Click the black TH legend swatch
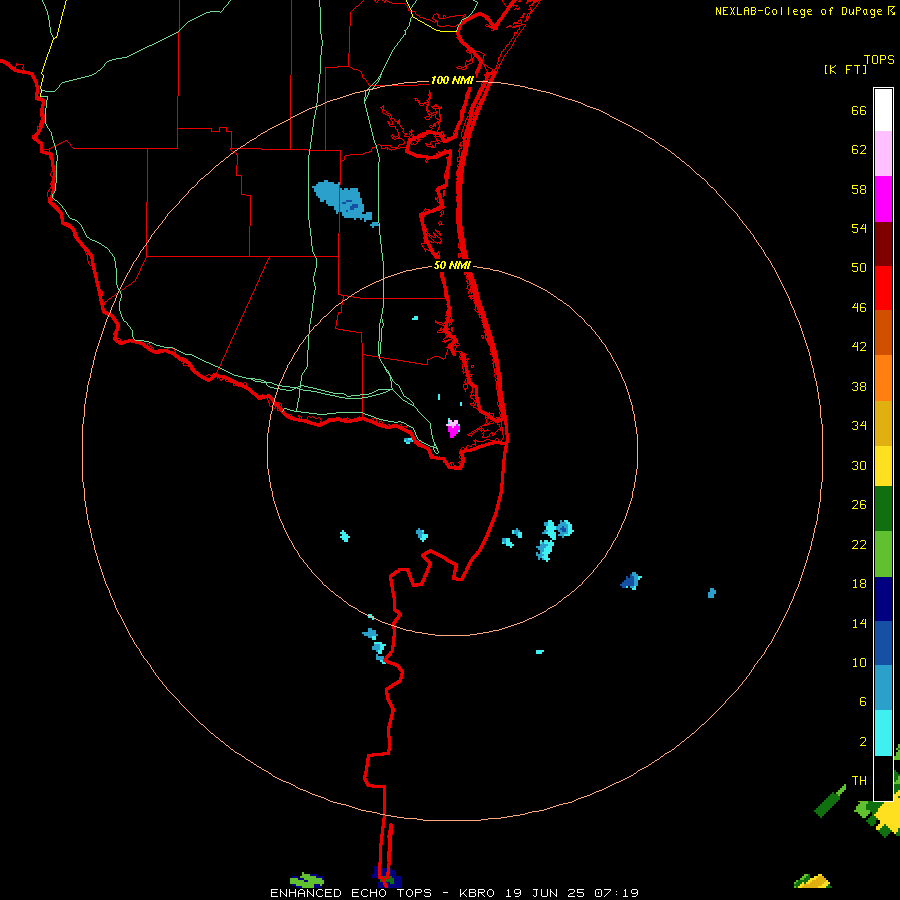900x900 pixels. pyautogui.click(x=883, y=778)
